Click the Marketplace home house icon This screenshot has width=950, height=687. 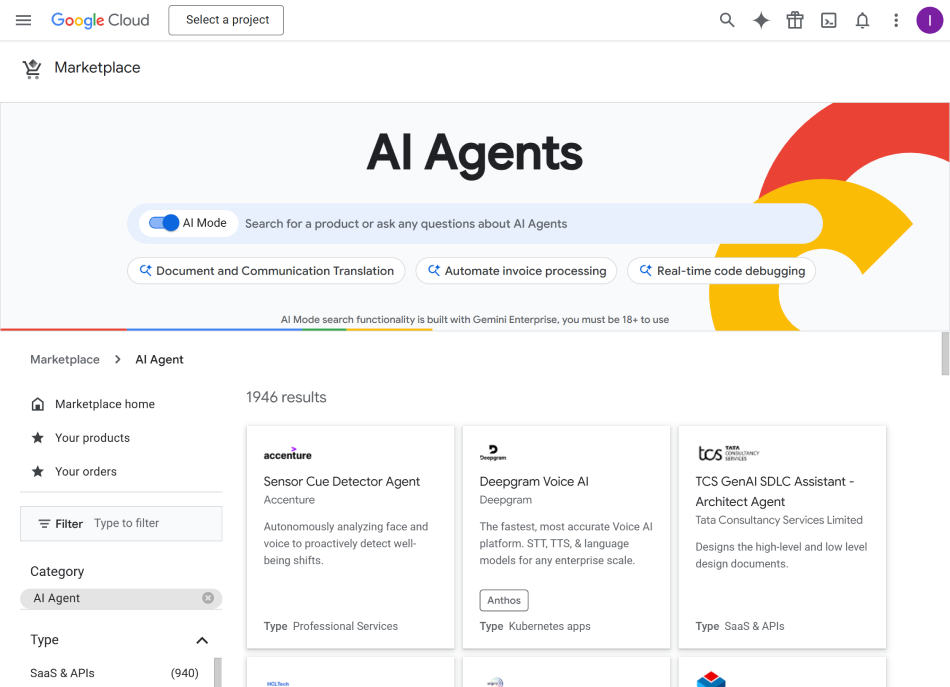[x=37, y=403]
